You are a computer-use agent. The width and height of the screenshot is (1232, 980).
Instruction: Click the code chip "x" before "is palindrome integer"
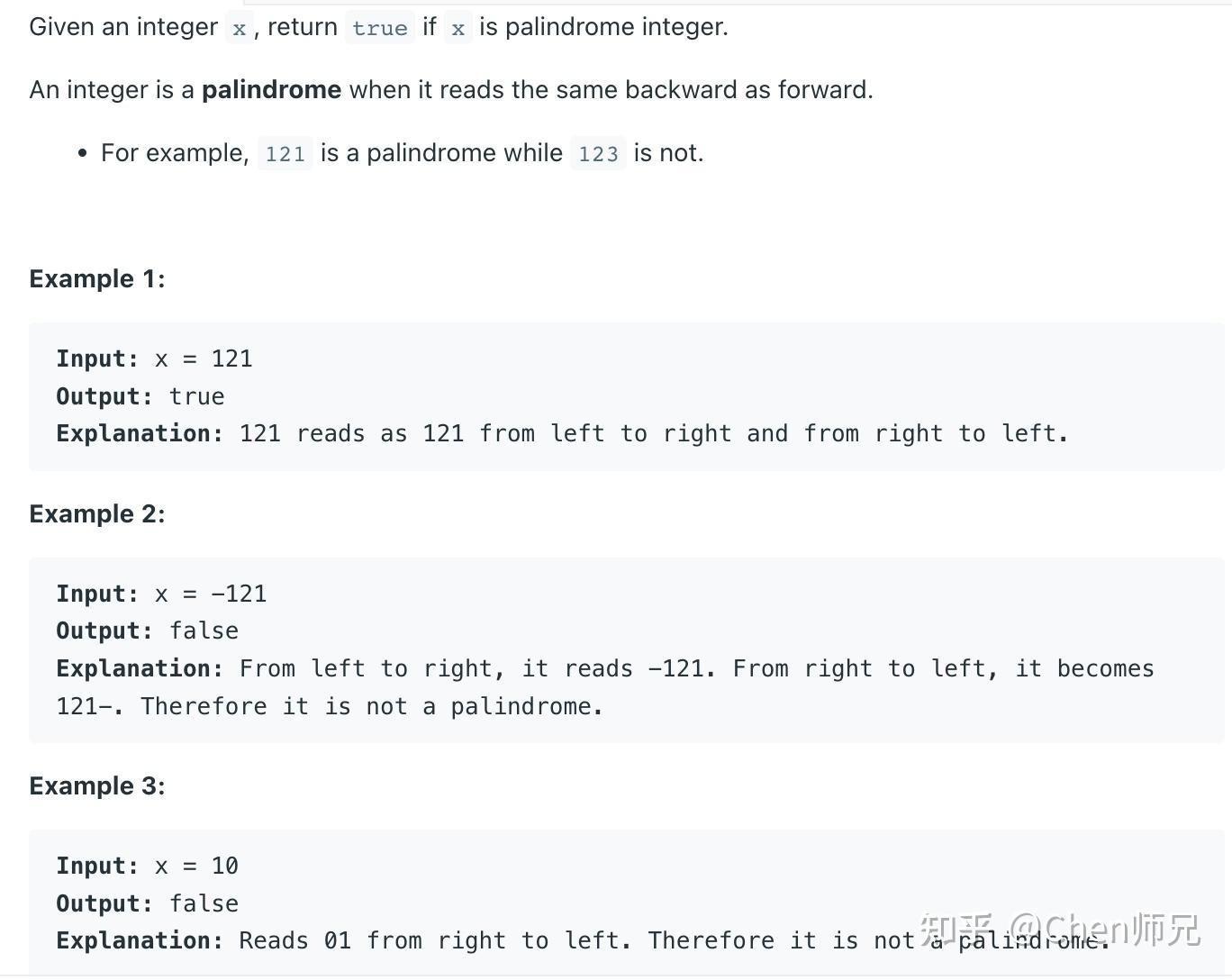point(457,28)
